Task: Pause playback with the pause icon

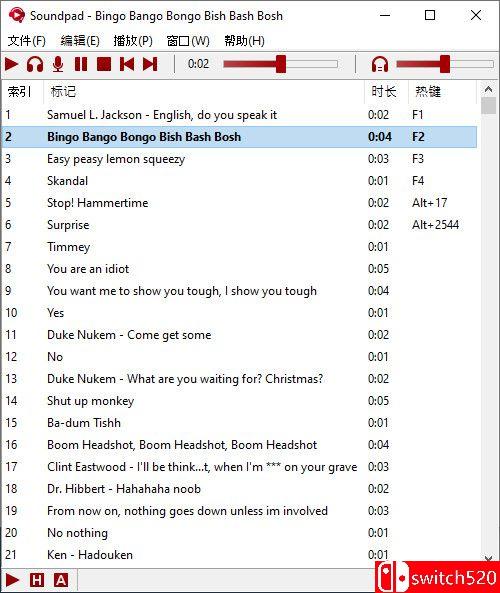Action: tap(81, 64)
